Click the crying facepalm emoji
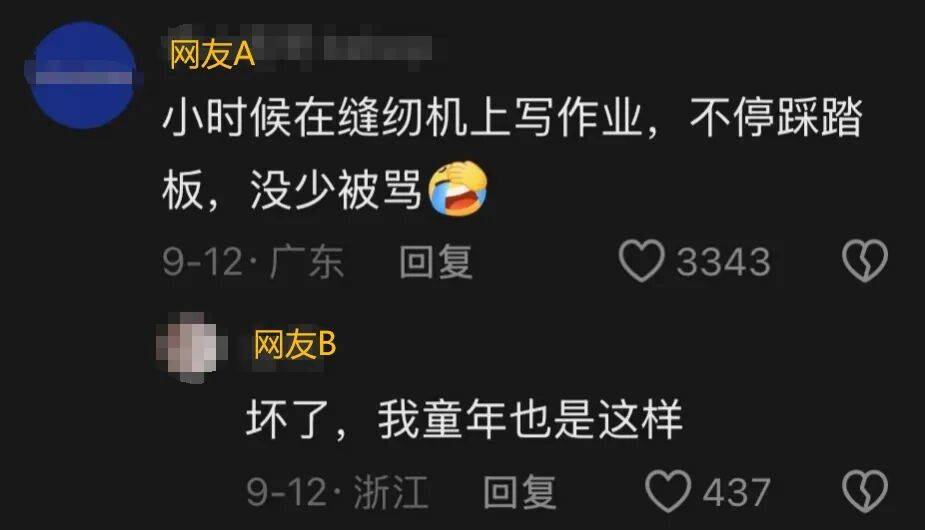 (458, 189)
